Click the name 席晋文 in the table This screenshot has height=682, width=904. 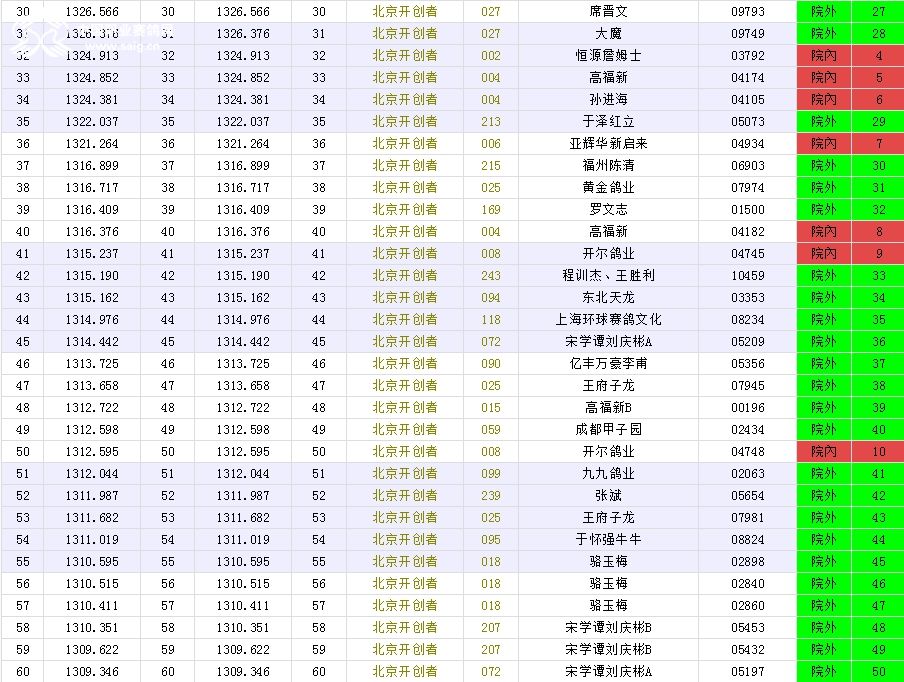608,12
